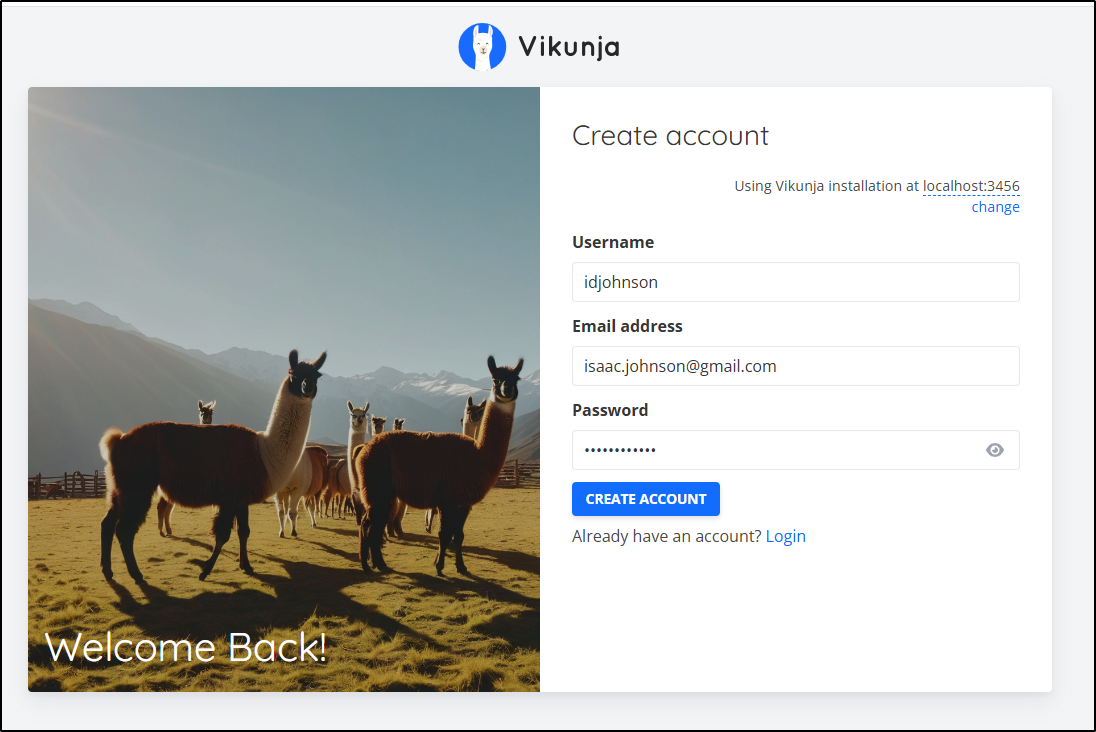This screenshot has height=732, width=1096.
Task: Click the Vikunja llama logo icon
Action: [482, 47]
